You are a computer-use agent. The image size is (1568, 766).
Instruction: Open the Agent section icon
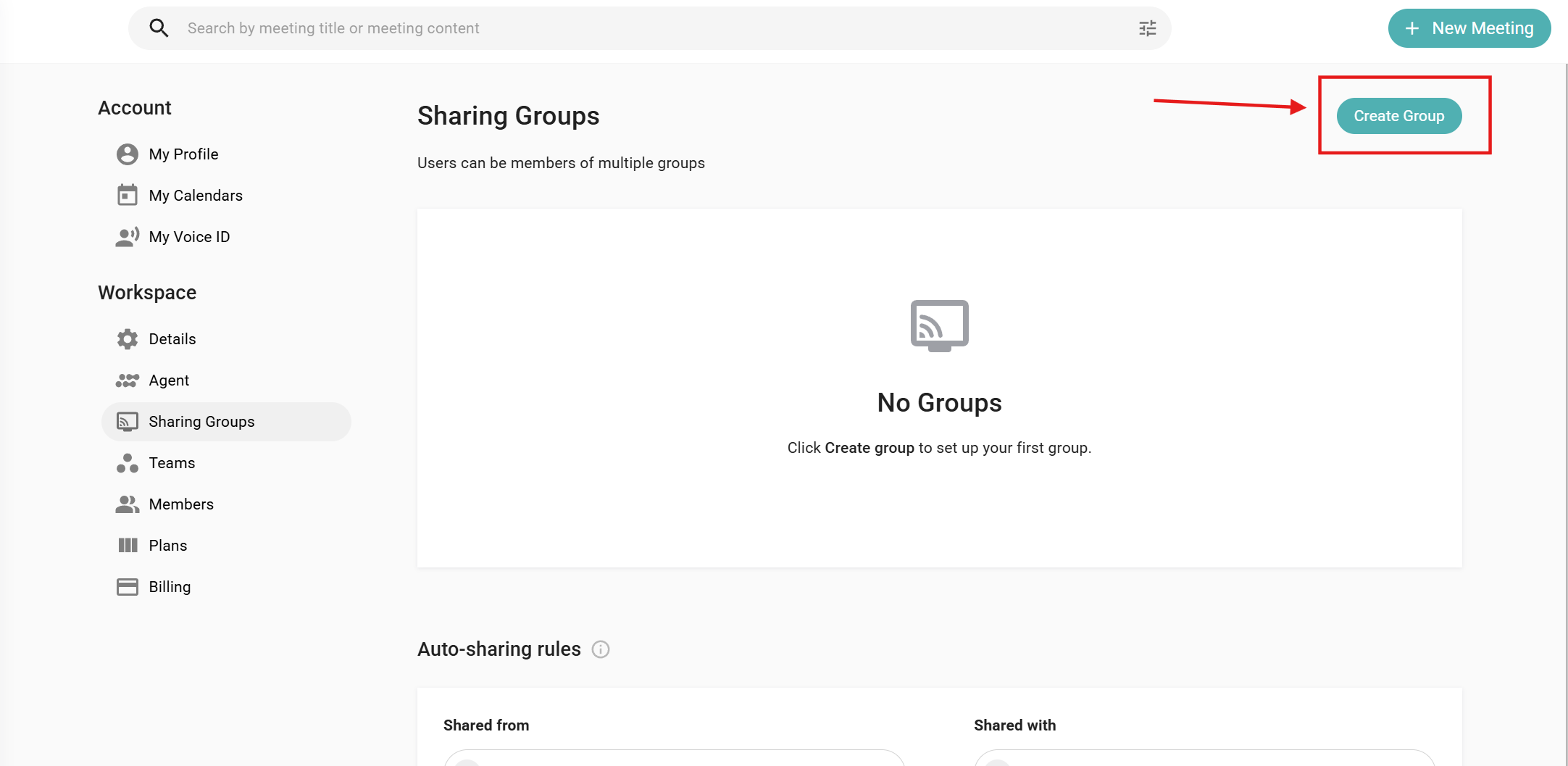coord(127,380)
